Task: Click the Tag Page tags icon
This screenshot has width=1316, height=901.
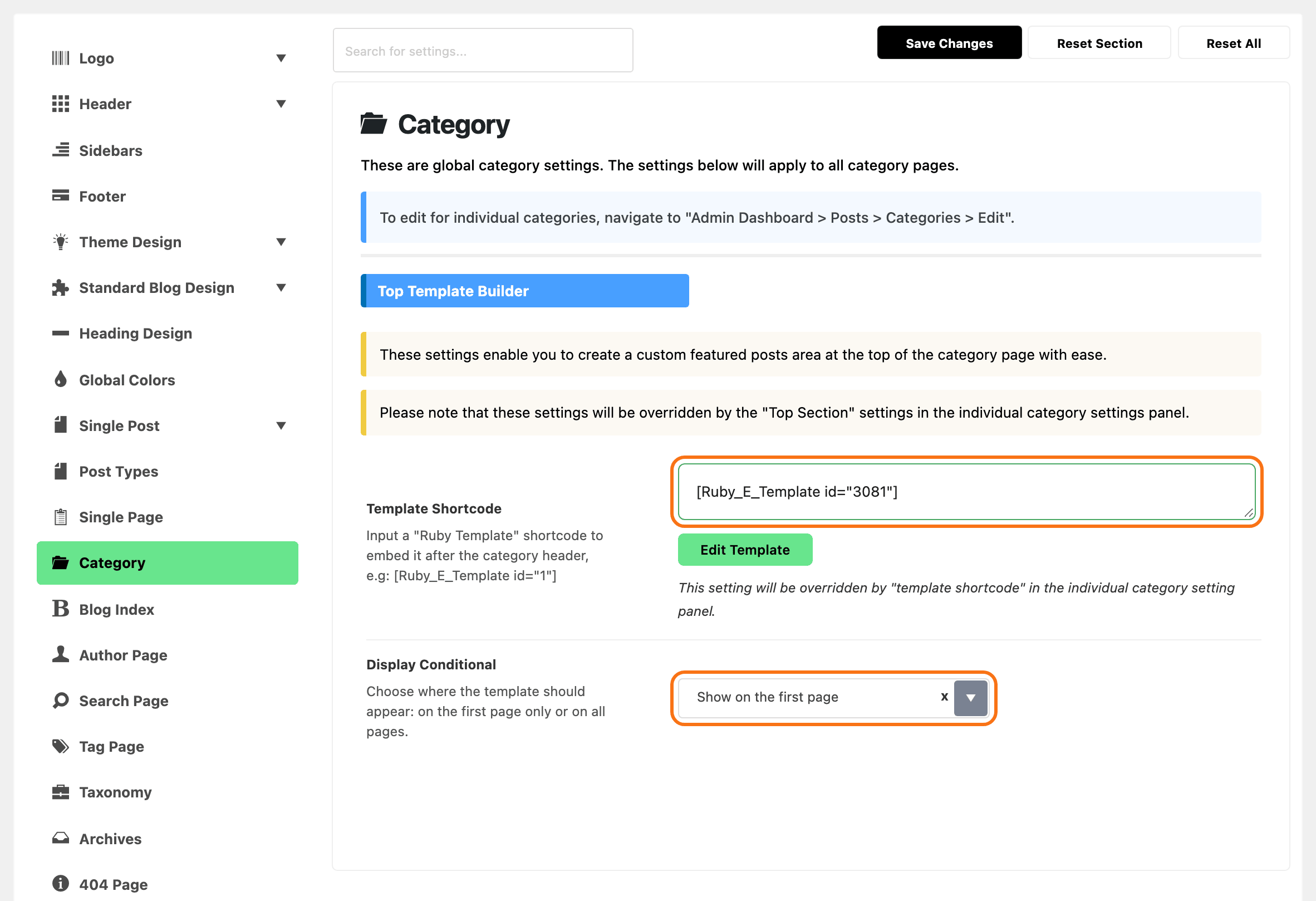Action: pyautogui.click(x=61, y=746)
